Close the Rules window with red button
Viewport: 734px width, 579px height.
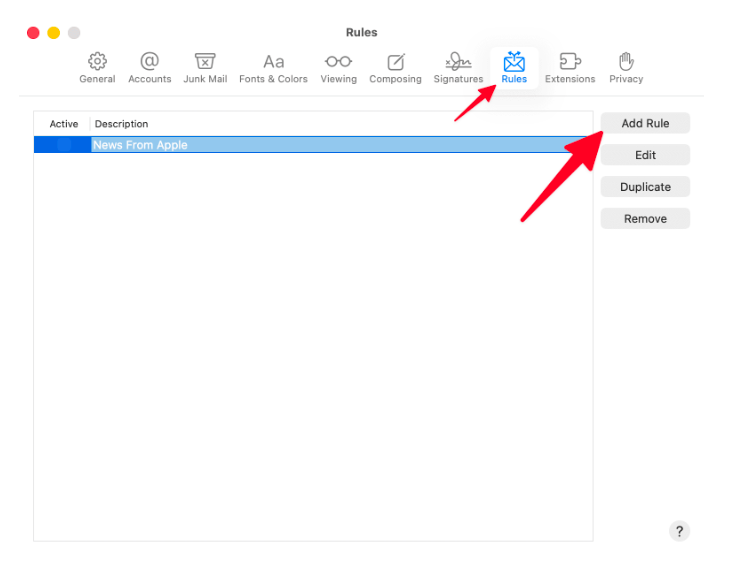[x=33, y=33]
